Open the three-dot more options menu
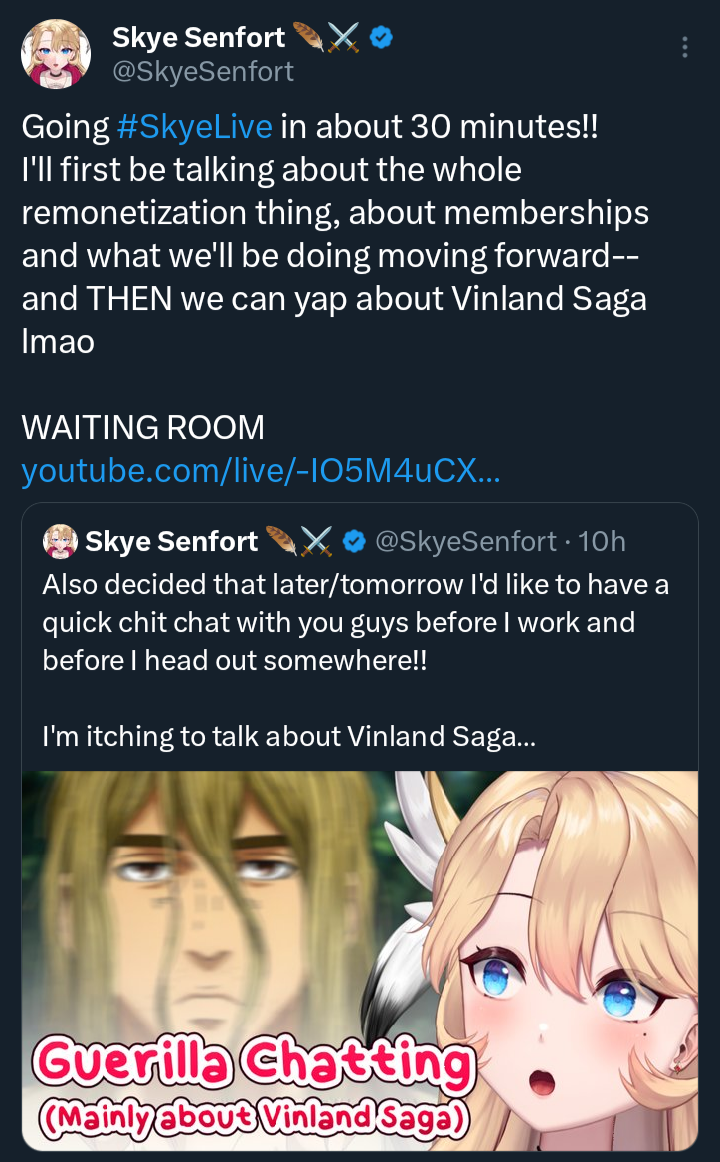The width and height of the screenshot is (720, 1162). [684, 47]
